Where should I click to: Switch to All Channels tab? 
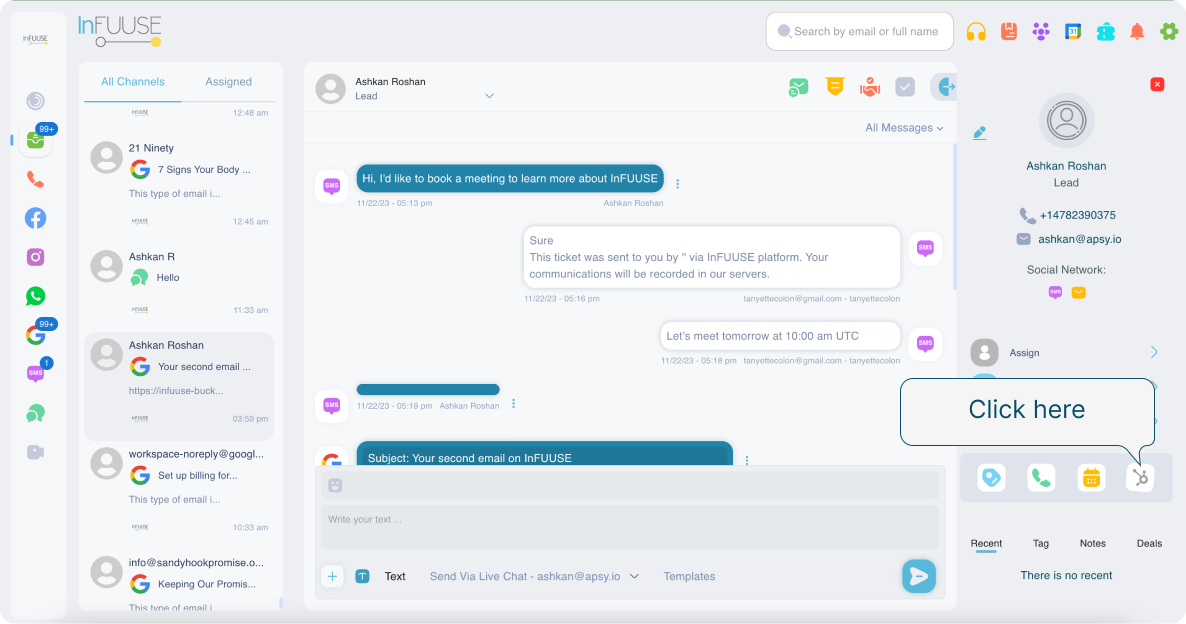132,82
